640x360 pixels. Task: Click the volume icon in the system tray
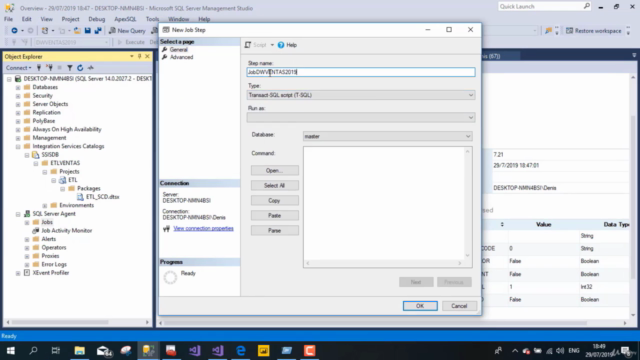click(x=560, y=351)
